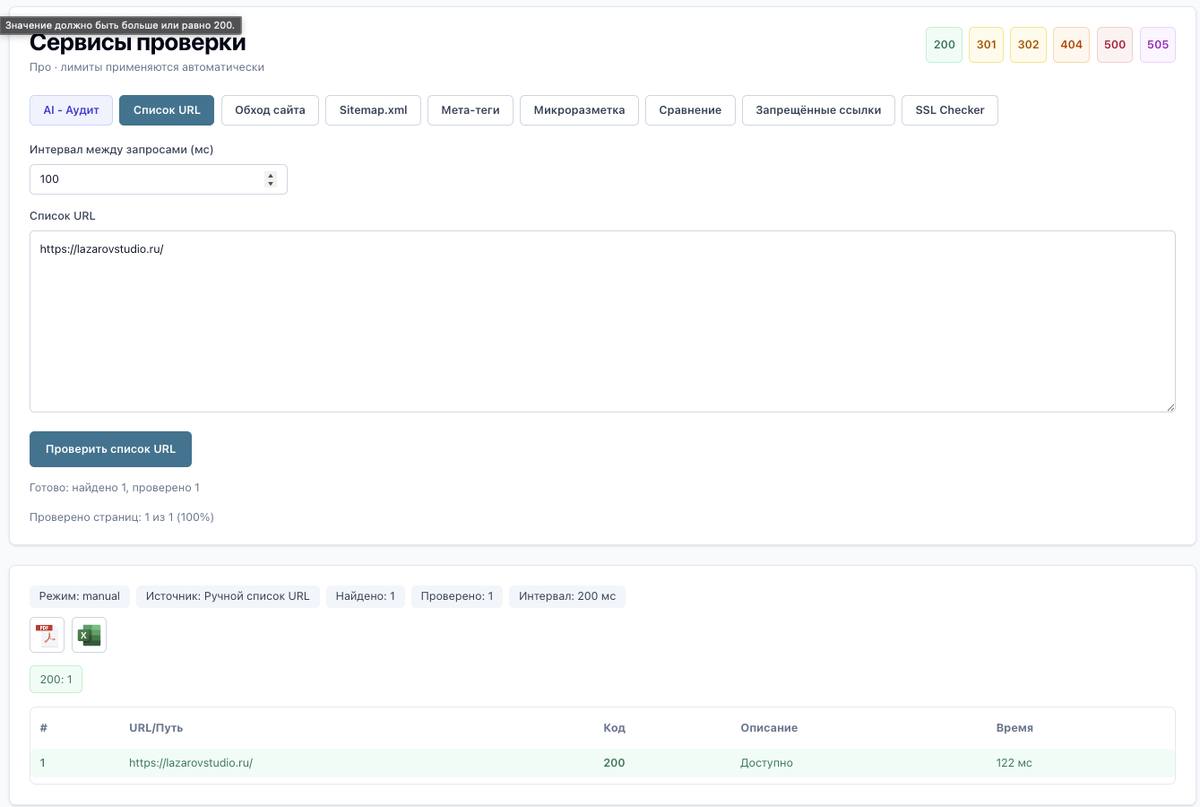Click inside the Список URL textarea

coord(603,321)
